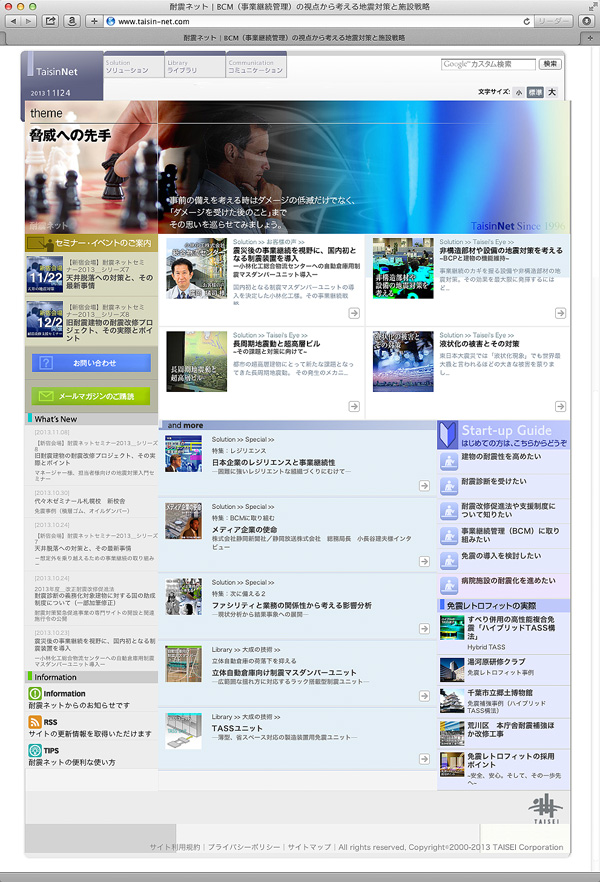Open 日本企業のレジリエンスと事業継続 article link
The height and width of the screenshot is (882, 600).
[273, 462]
